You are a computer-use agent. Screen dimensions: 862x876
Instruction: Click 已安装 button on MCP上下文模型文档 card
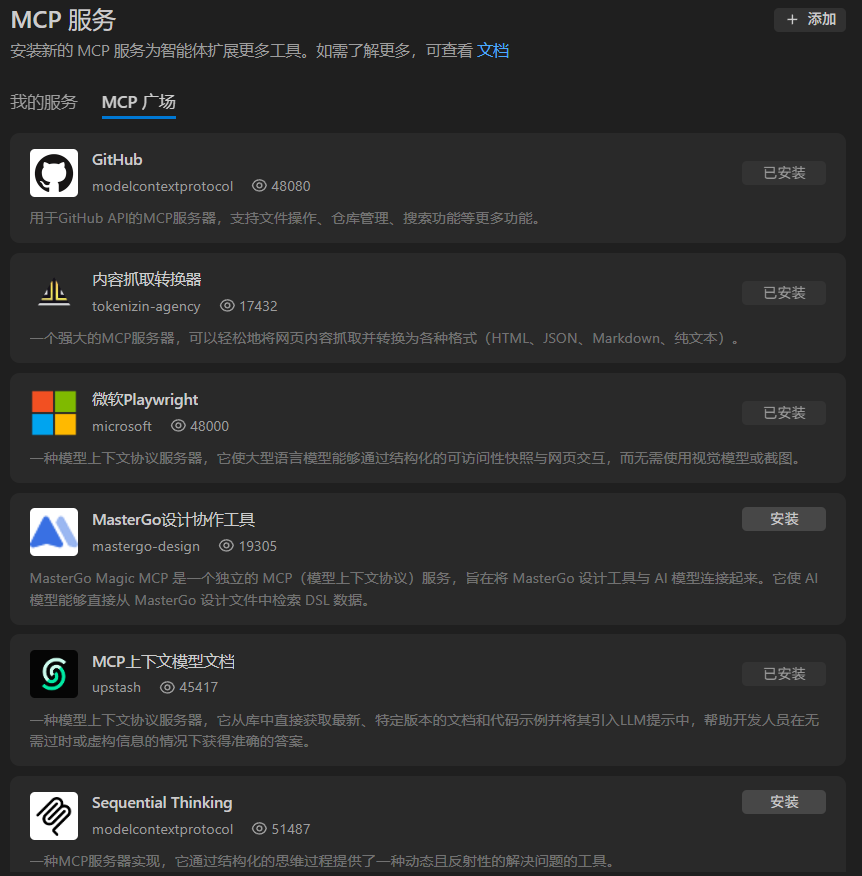[x=784, y=674]
